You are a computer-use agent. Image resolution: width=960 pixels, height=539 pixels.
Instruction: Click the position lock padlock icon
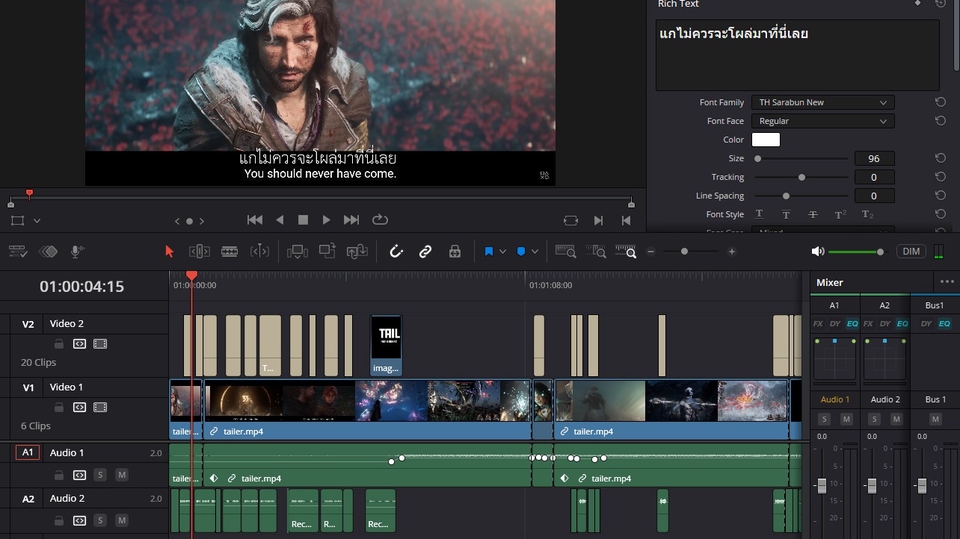coord(454,252)
